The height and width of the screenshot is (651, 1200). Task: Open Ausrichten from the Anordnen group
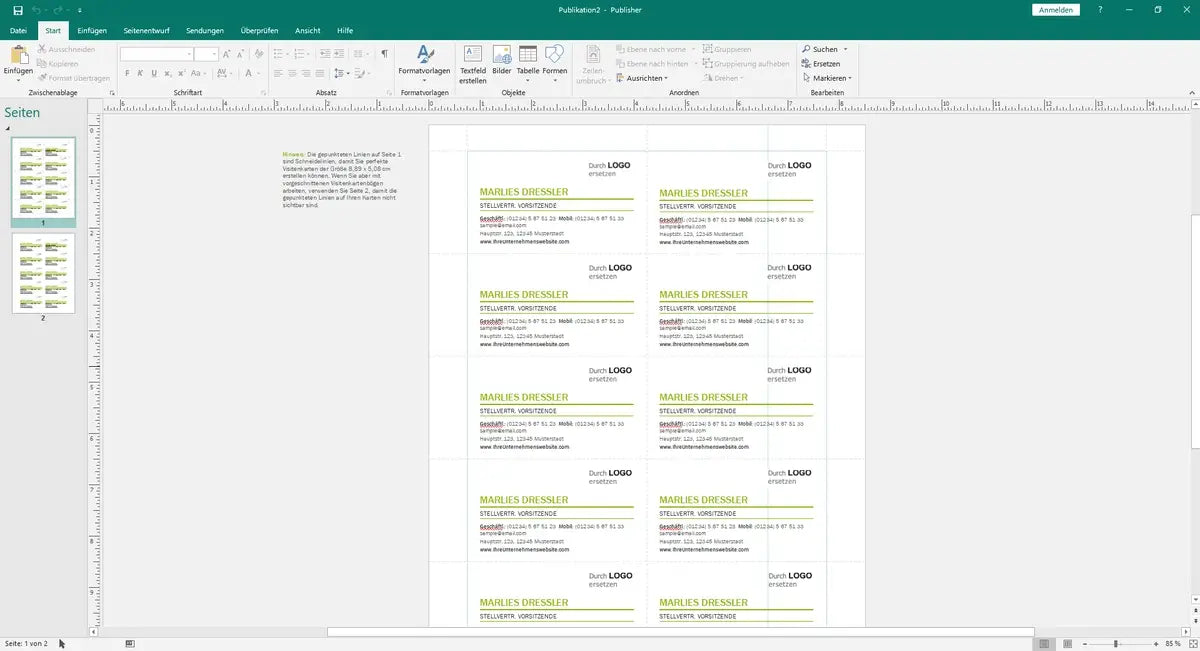click(x=641, y=77)
